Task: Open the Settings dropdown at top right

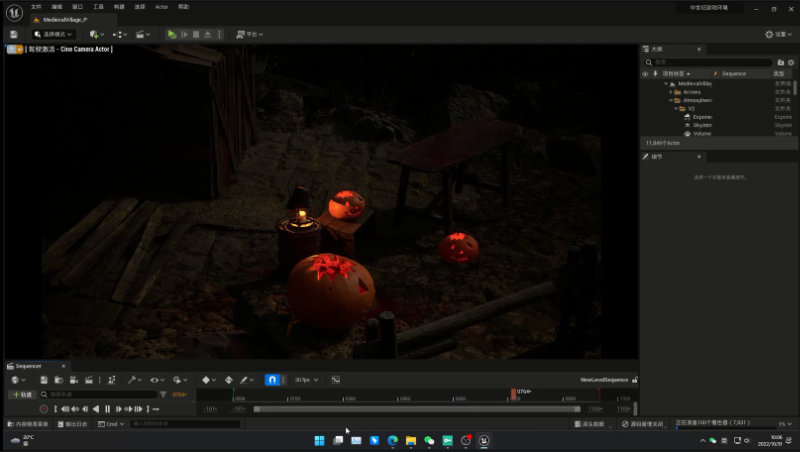Action: coord(778,34)
